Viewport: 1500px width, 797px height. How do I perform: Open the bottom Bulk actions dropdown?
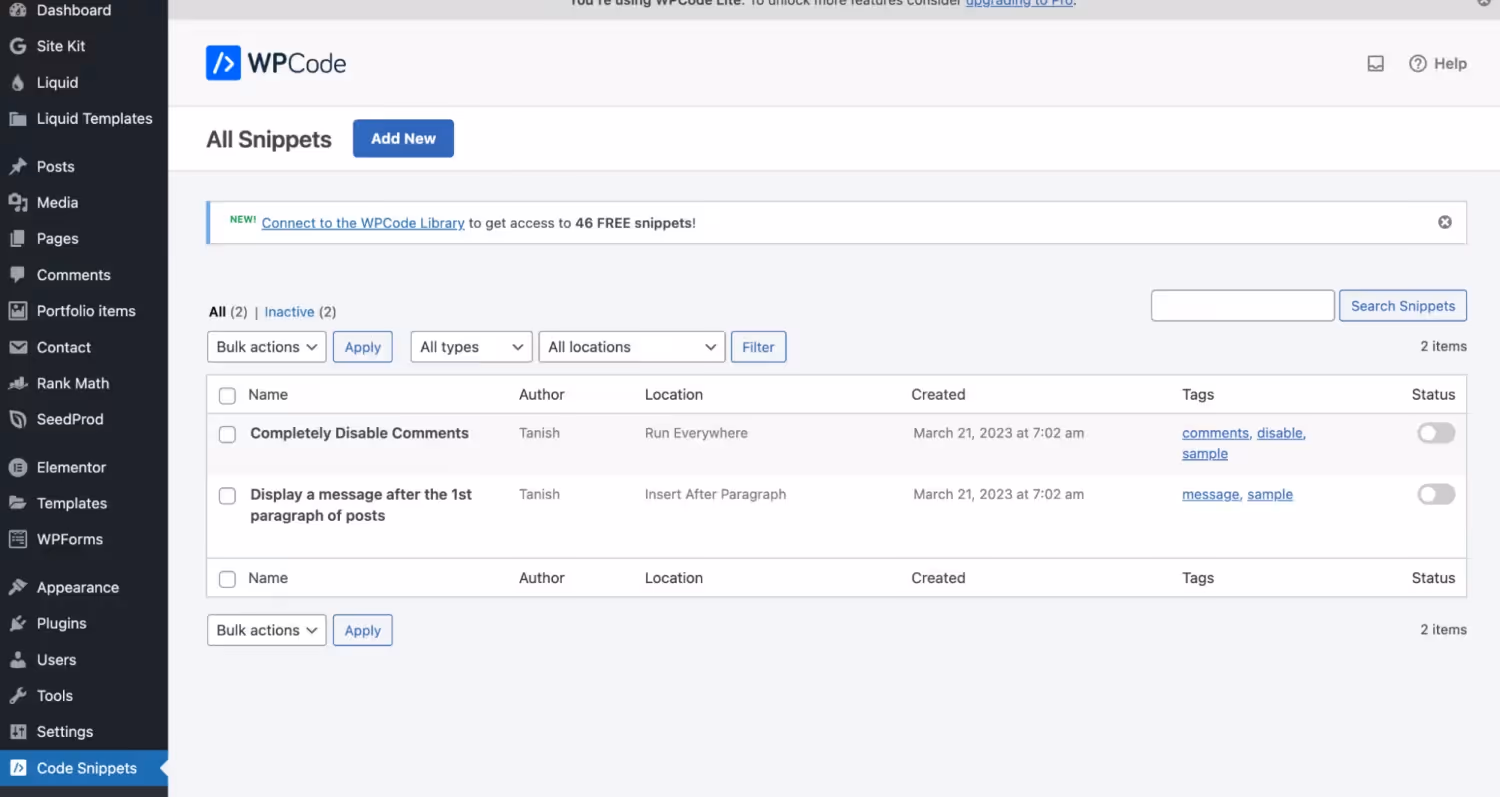pos(267,630)
